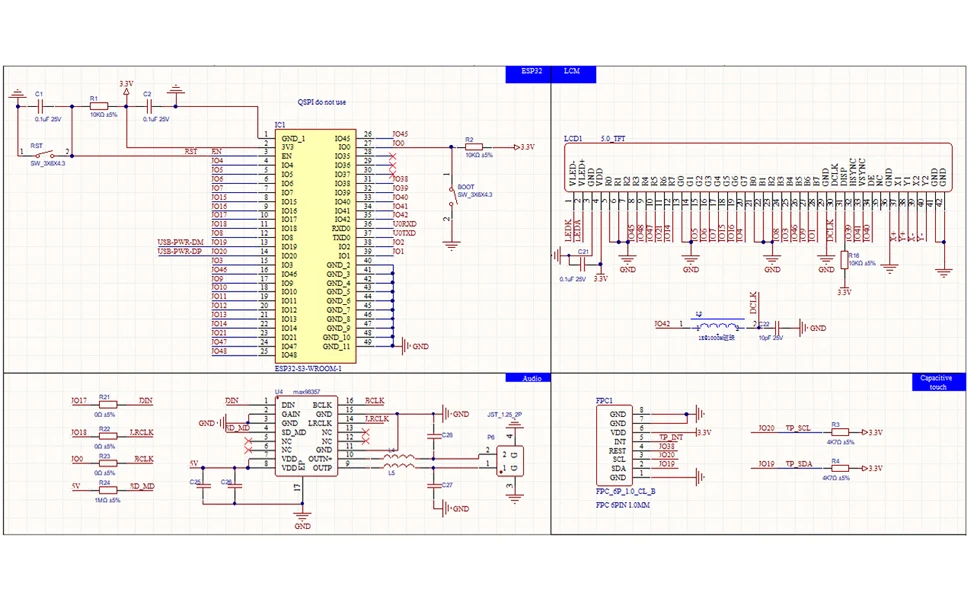The height and width of the screenshot is (600, 970).
Task: Click the ESP32-S3-WROOM-1 IC1 body
Action: (315, 245)
